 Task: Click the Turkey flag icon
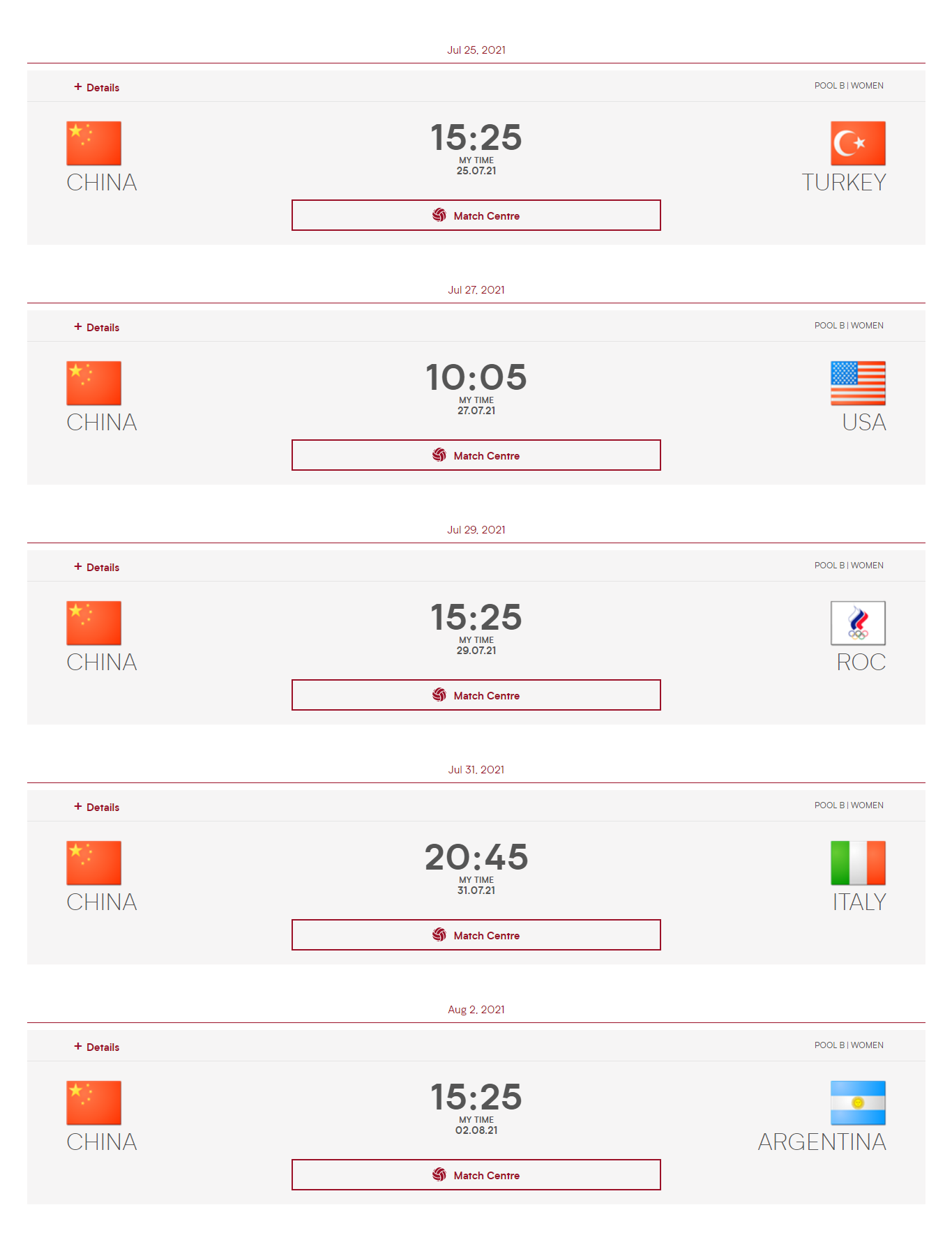[x=858, y=144]
